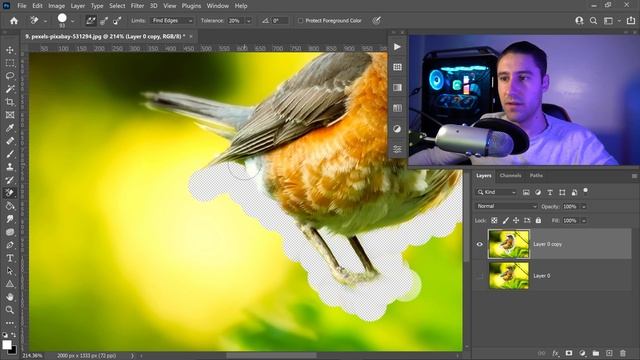The image size is (640, 360).
Task: Select the History Brush tool
Action: click(10, 180)
